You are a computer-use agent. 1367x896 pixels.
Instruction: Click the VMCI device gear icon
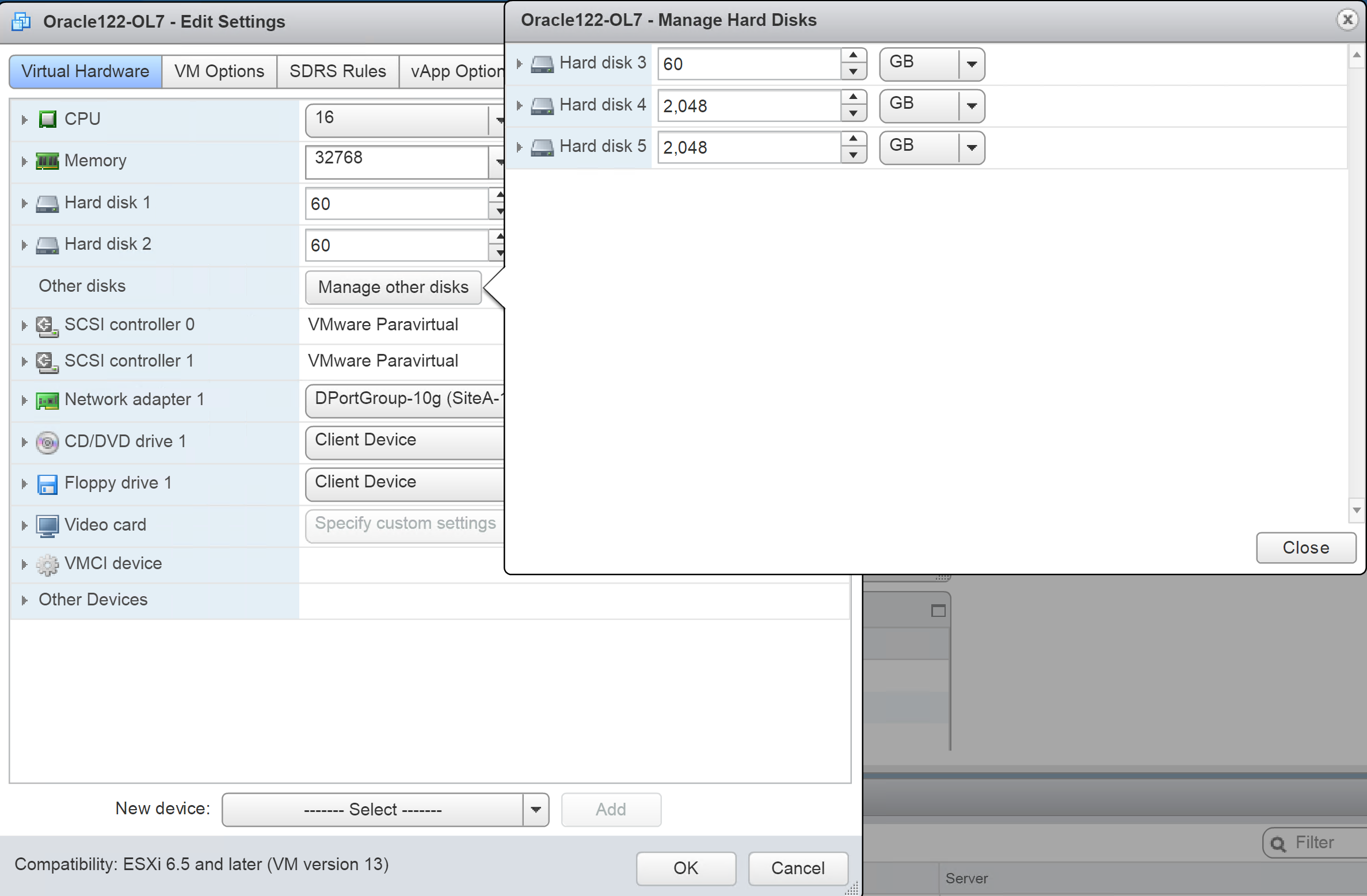(x=47, y=564)
